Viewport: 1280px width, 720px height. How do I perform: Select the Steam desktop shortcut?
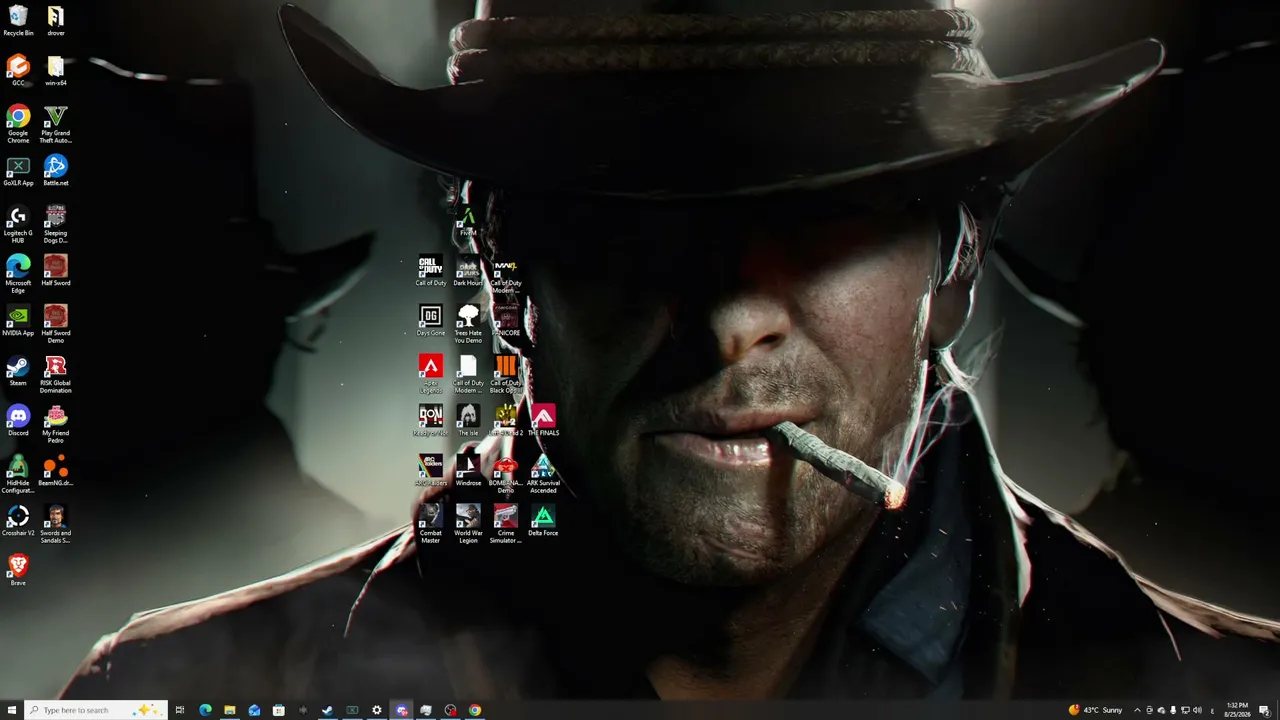point(18,371)
